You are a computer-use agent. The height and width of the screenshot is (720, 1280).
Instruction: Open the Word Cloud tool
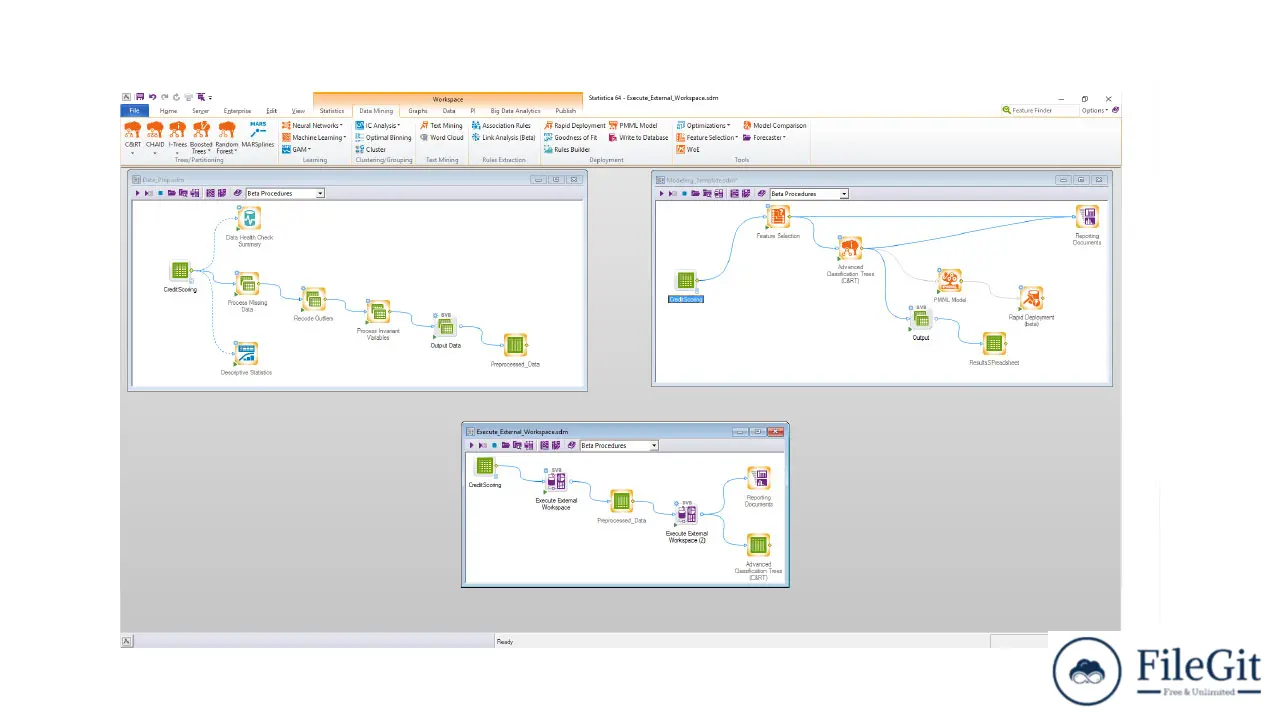[x=442, y=137]
